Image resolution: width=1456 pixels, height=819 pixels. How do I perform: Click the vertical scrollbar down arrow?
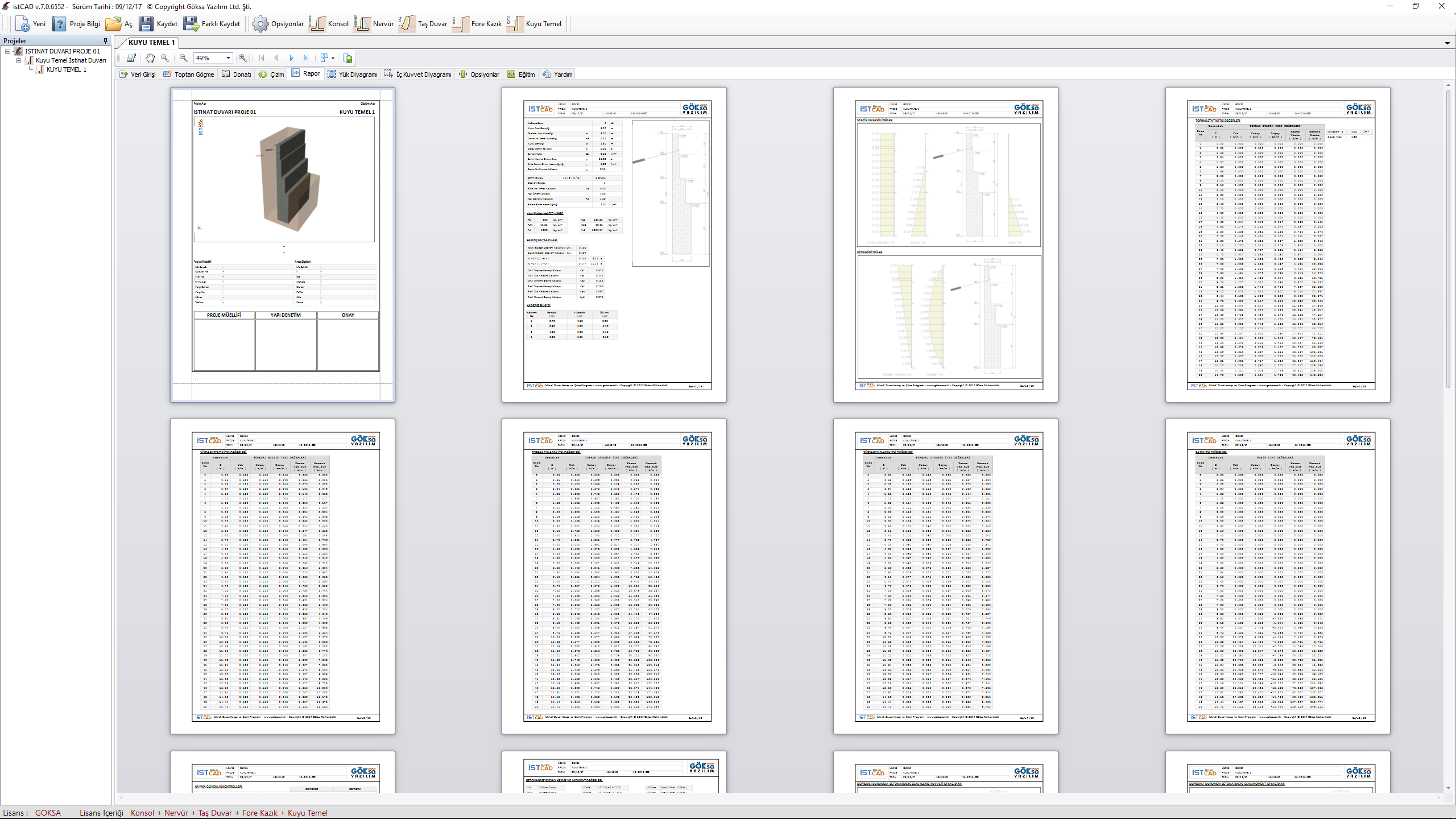[1447, 788]
